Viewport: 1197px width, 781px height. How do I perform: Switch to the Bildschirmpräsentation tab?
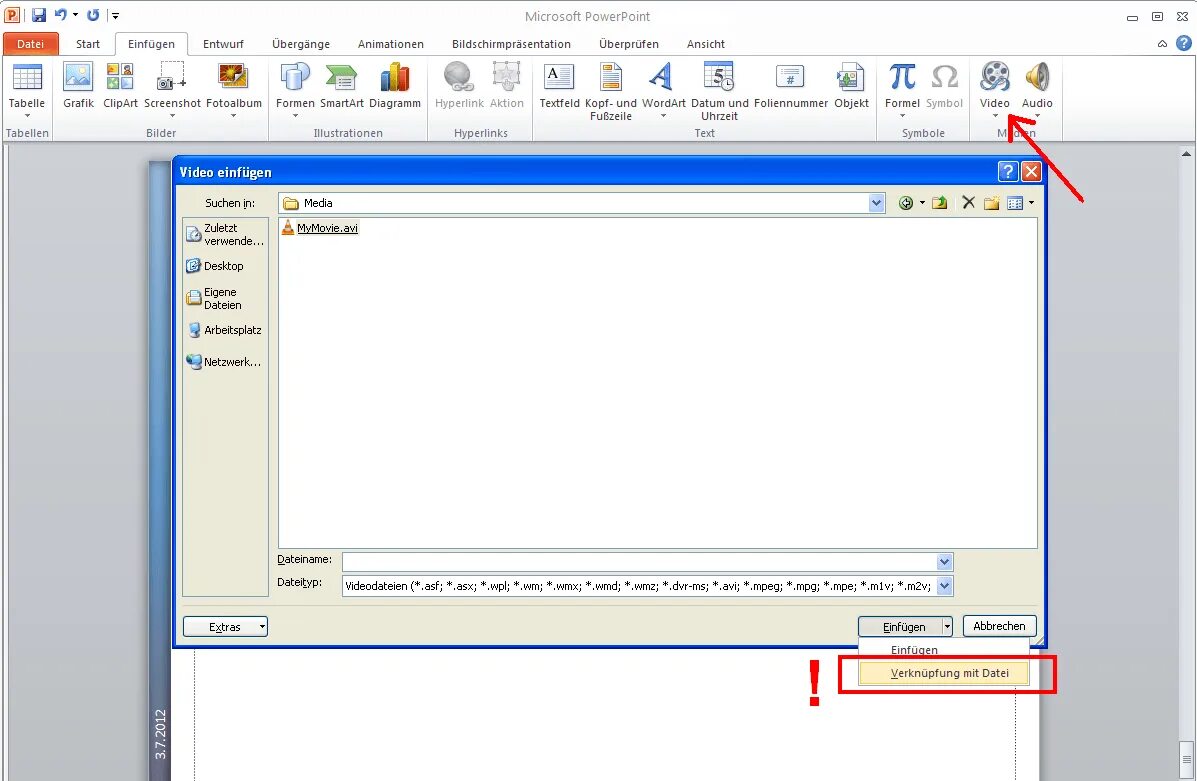(x=511, y=44)
